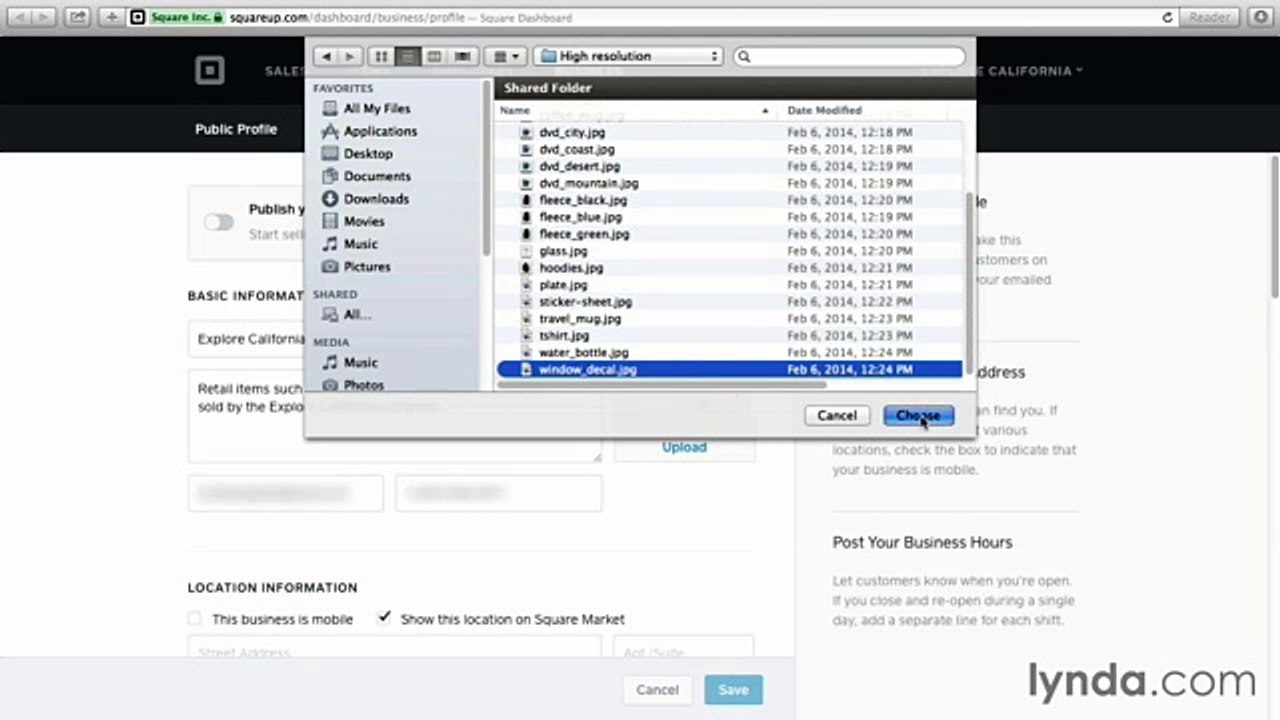This screenshot has width=1280, height=720.
Task: Click Cancel beside the Save button
Action: coord(657,690)
